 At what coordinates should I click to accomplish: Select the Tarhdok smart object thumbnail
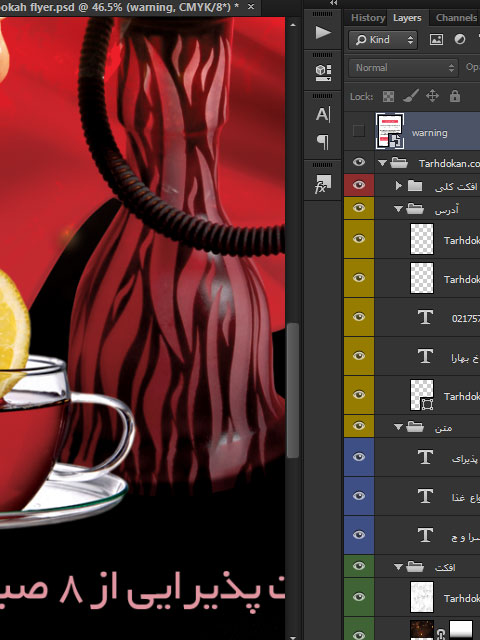point(422,395)
